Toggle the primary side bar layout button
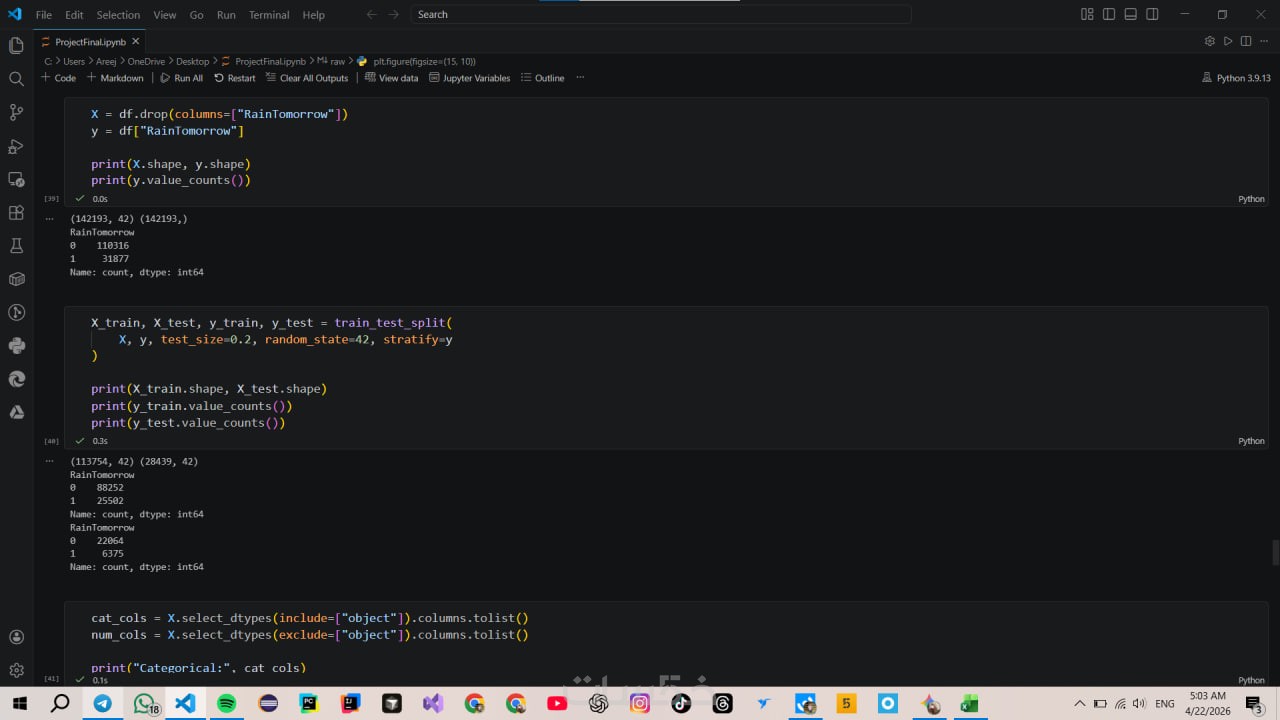 [x=1109, y=15]
